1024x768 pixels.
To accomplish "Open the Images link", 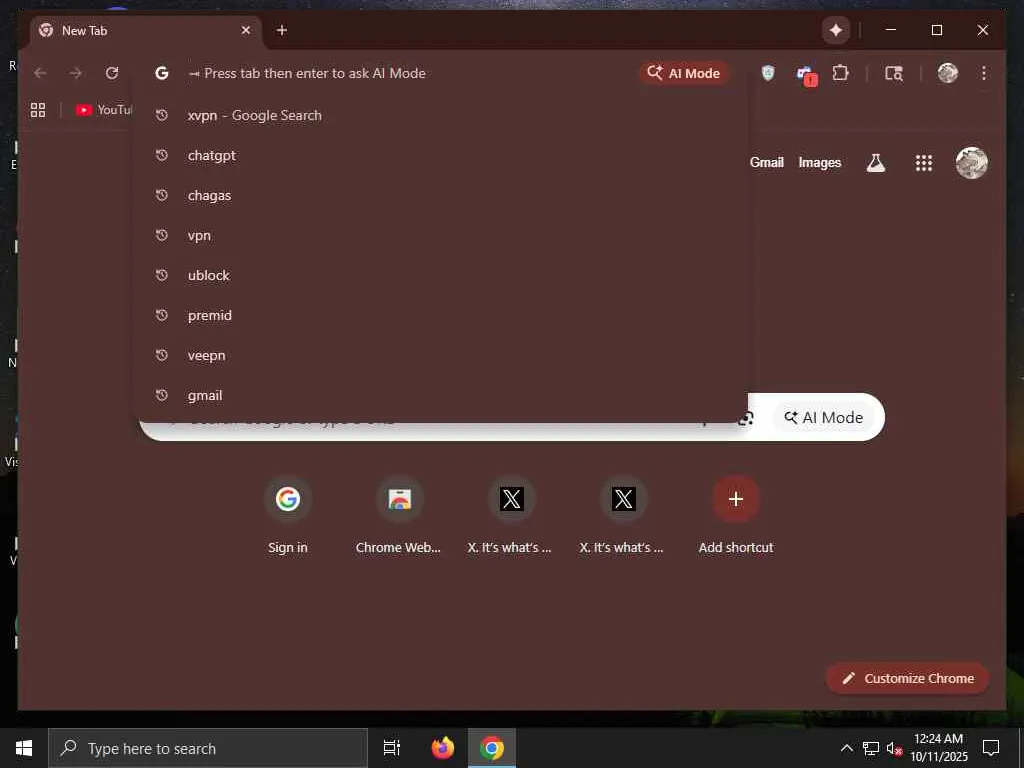I will coord(820,163).
